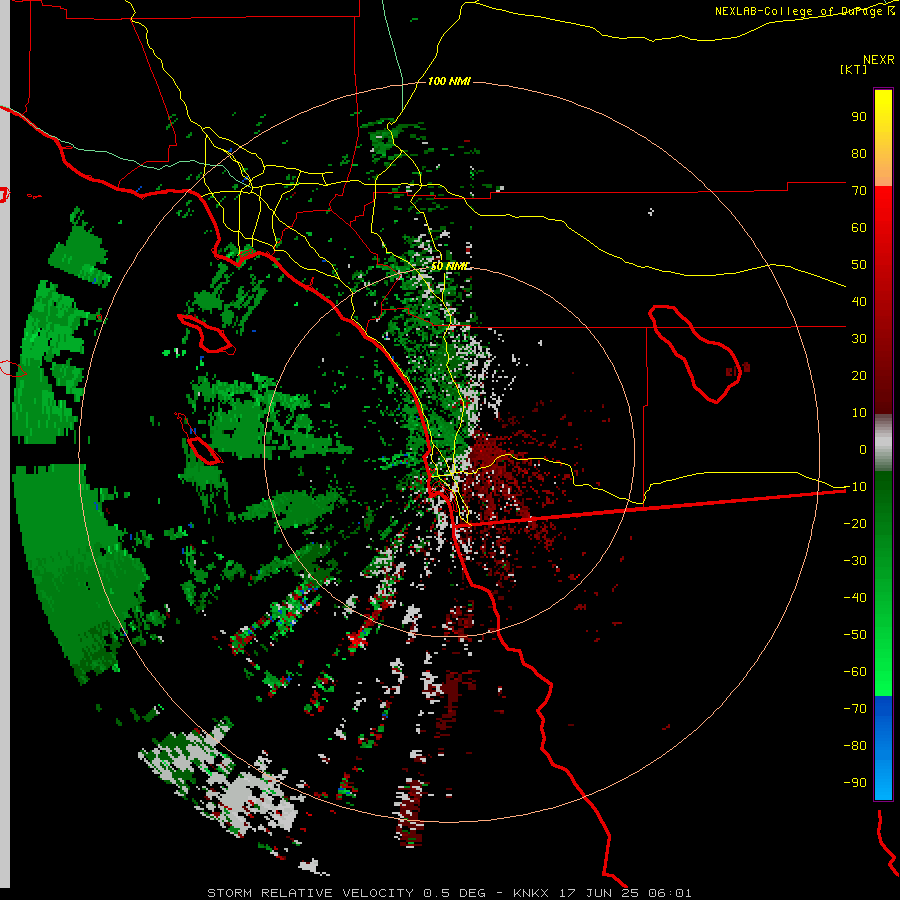
Task: Click the -50 value on the velocity scale
Action: point(855,635)
